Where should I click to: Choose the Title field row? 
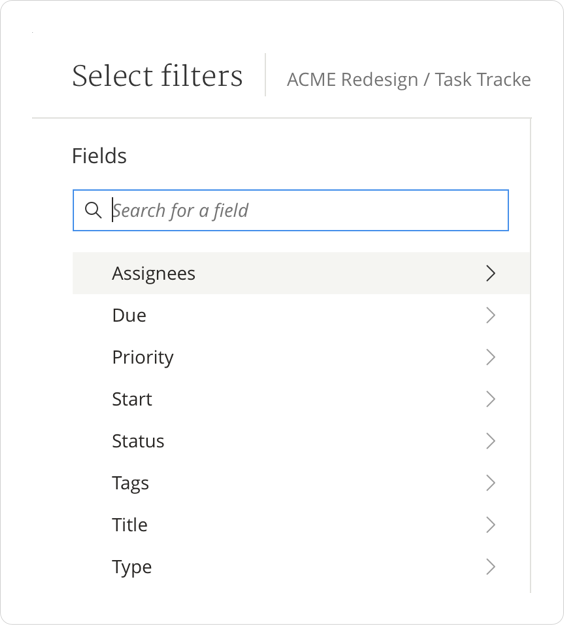tap(301, 525)
